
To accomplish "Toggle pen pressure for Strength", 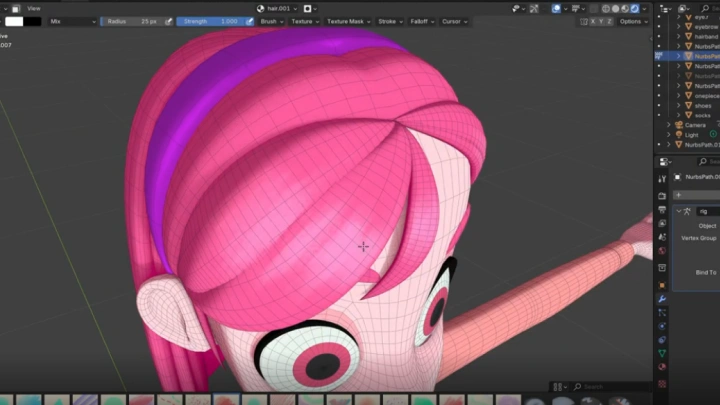I will (x=249, y=22).
